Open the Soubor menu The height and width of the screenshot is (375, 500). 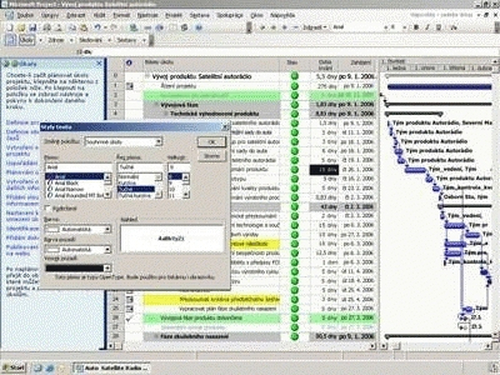click(x=25, y=15)
